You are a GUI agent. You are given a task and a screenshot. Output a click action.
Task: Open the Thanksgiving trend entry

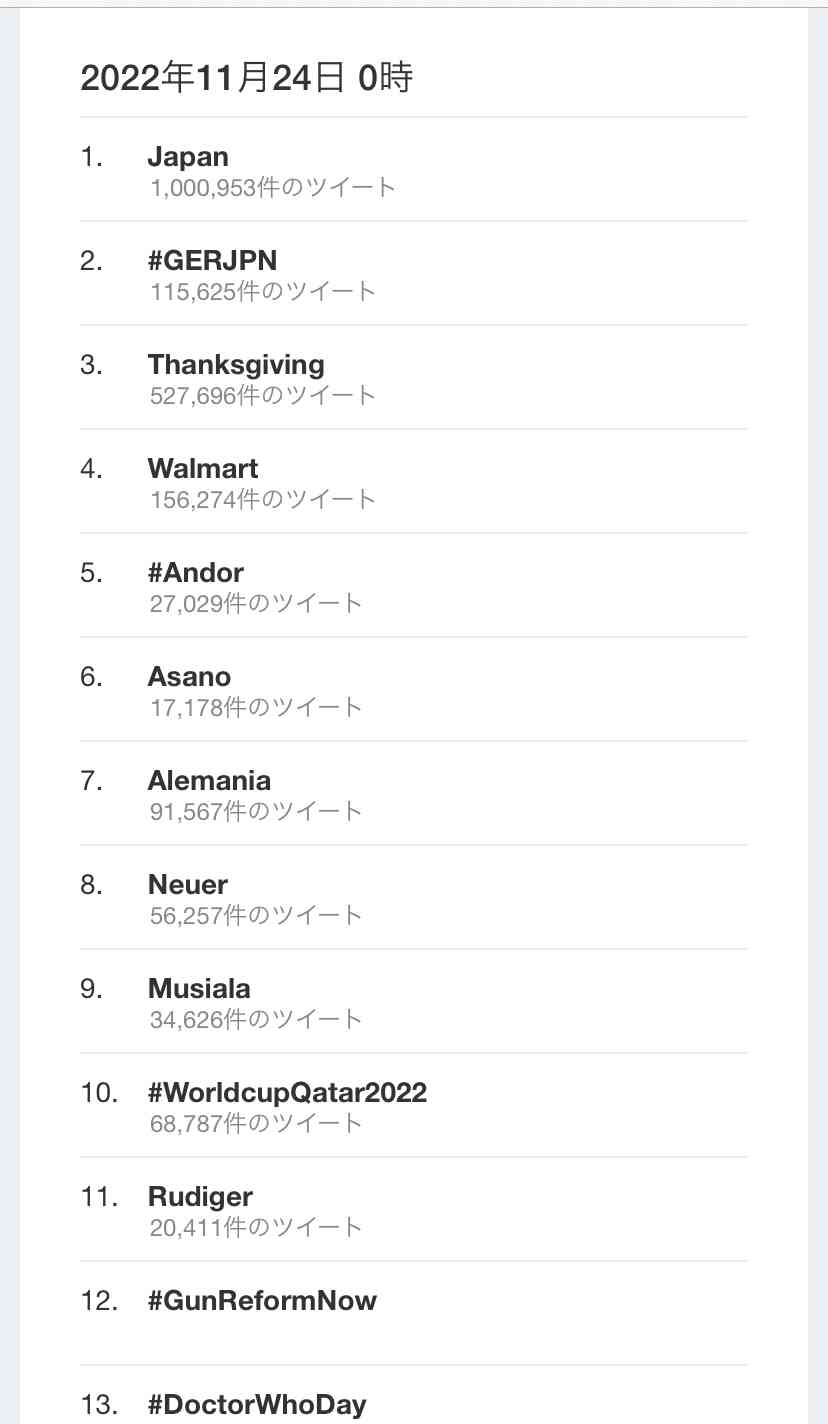[x=236, y=364]
